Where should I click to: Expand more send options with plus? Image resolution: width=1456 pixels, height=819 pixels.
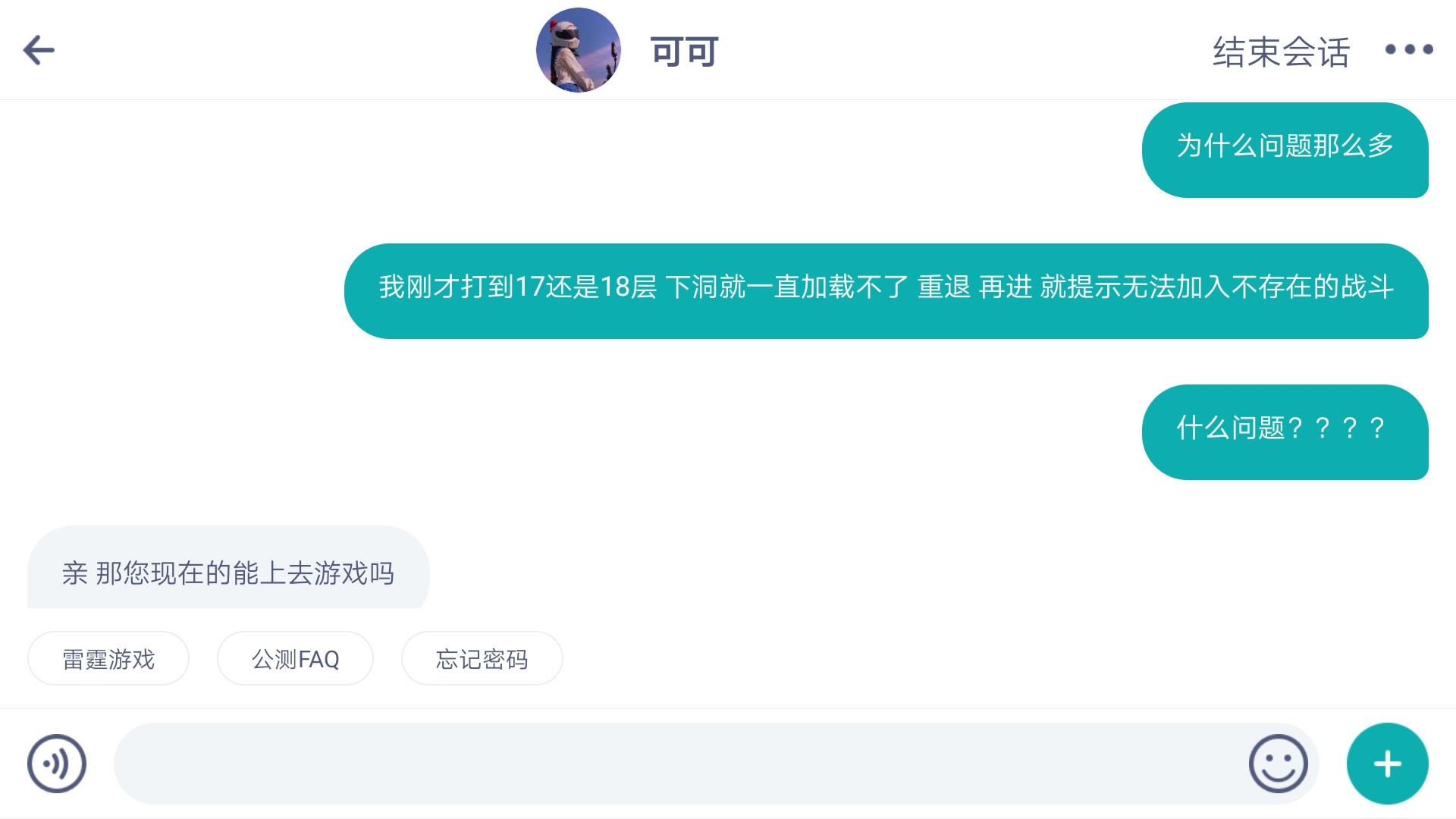coord(1387,764)
